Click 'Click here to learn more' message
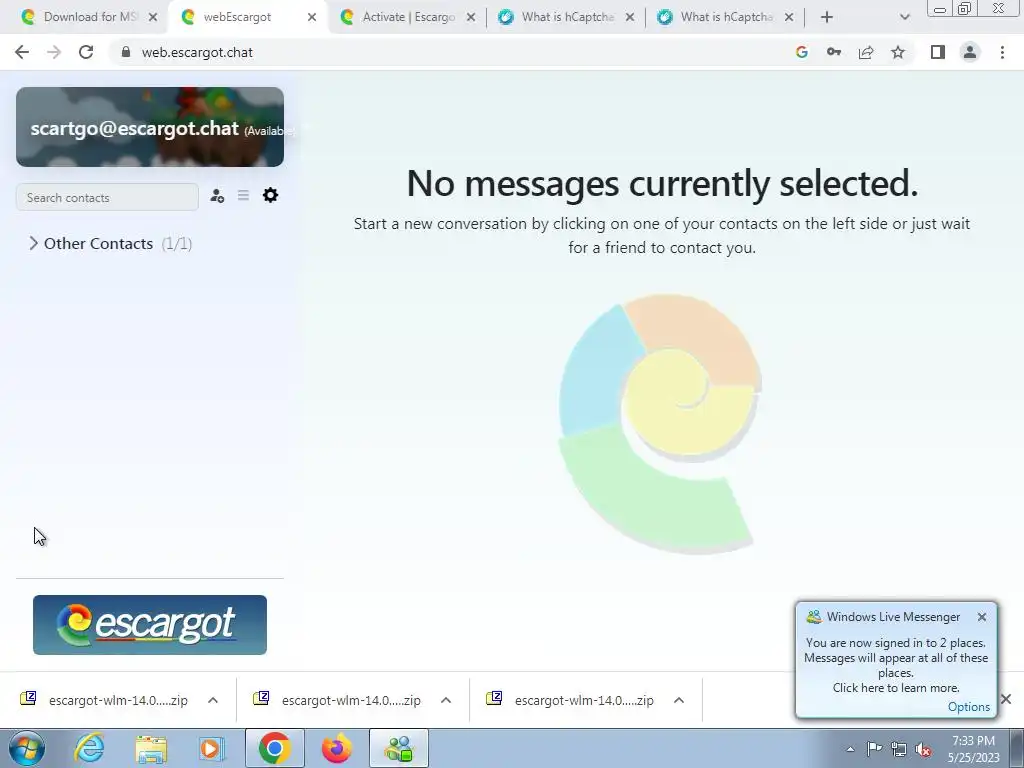 pos(896,688)
